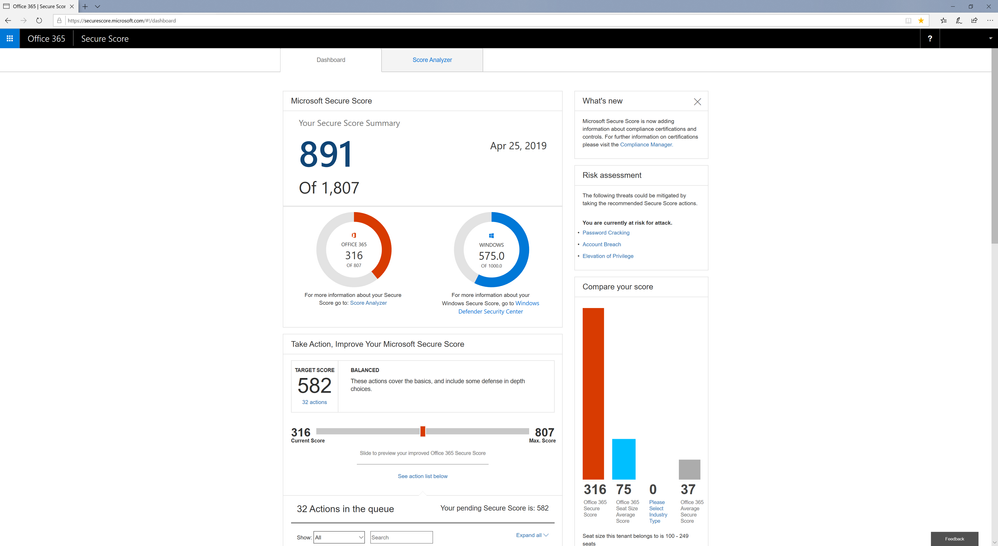
Task: Click the 'Of 1,807' total score text
Action: 329,188
